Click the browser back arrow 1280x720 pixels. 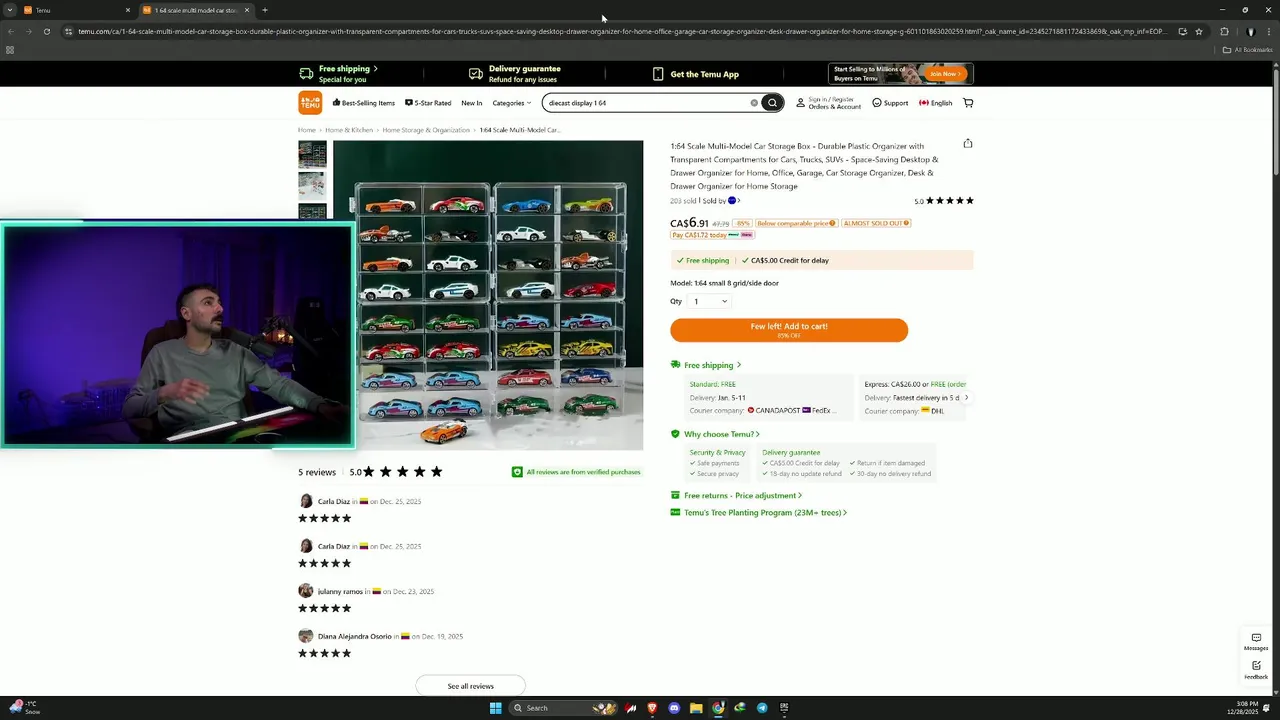point(10,31)
